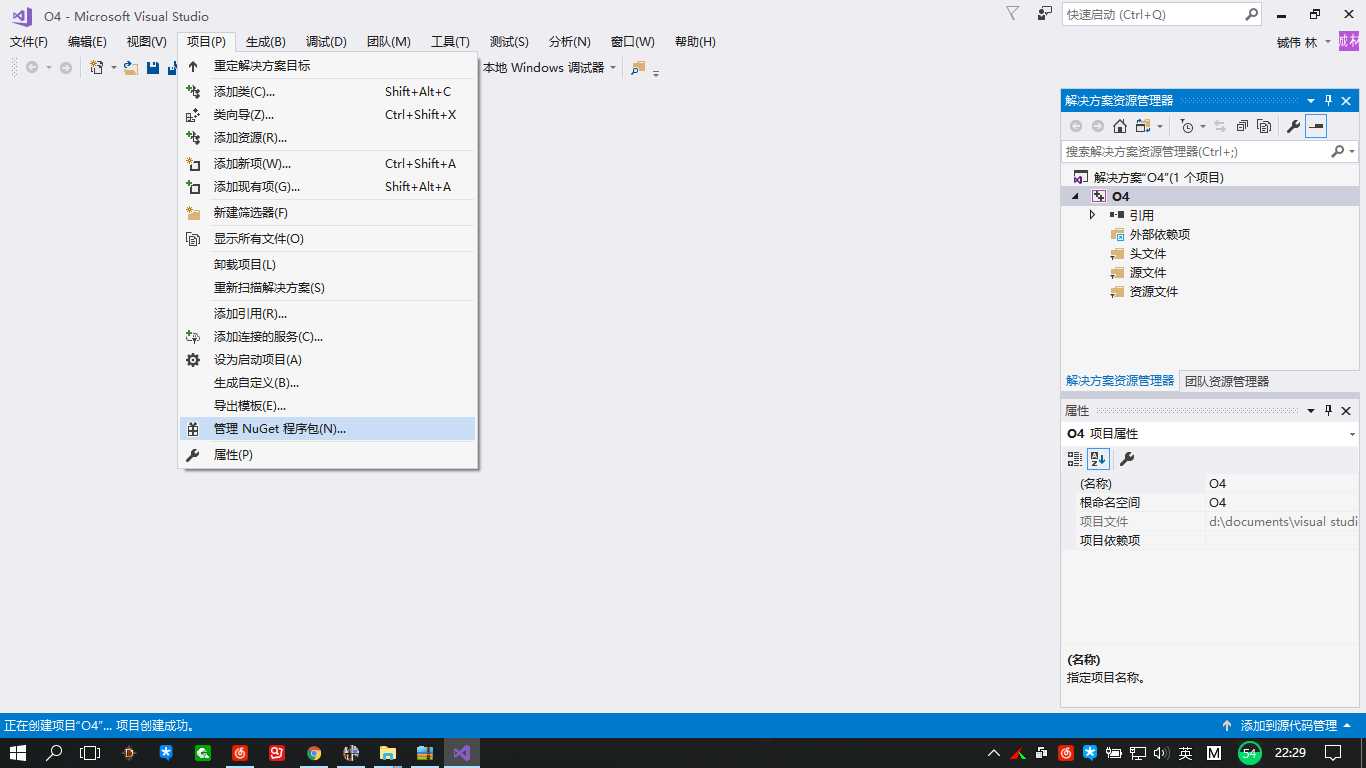Open the Solution Explorer search options dropdown
The width and height of the screenshot is (1366, 768).
click(x=1352, y=151)
